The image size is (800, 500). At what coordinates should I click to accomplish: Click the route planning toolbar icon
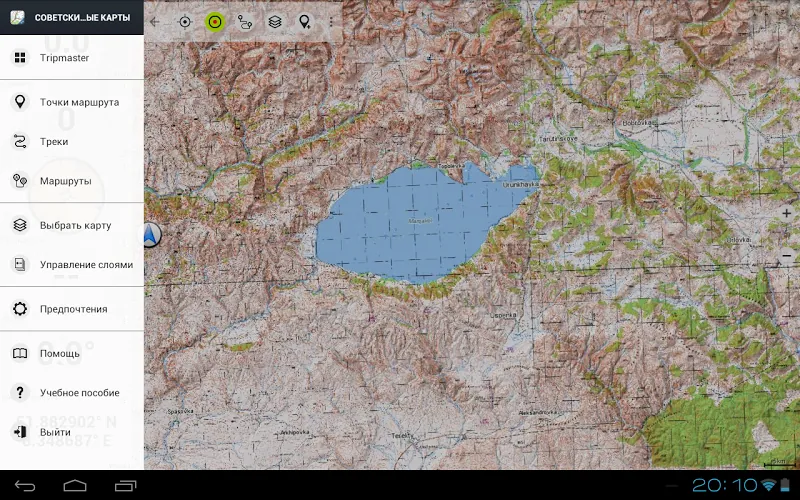245,22
